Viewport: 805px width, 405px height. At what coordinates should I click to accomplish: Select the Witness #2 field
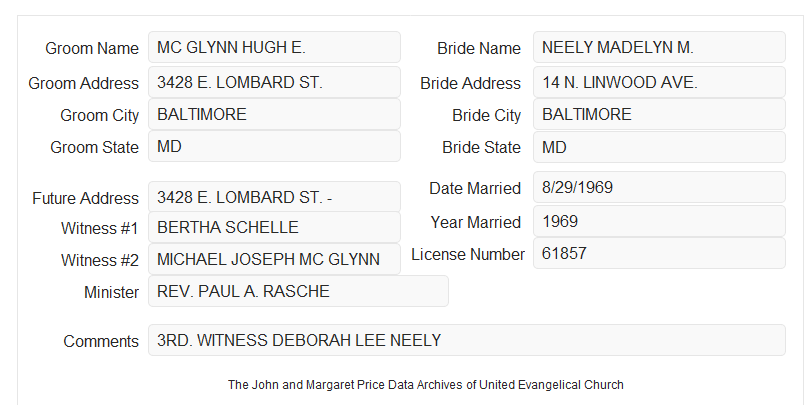pos(274,259)
